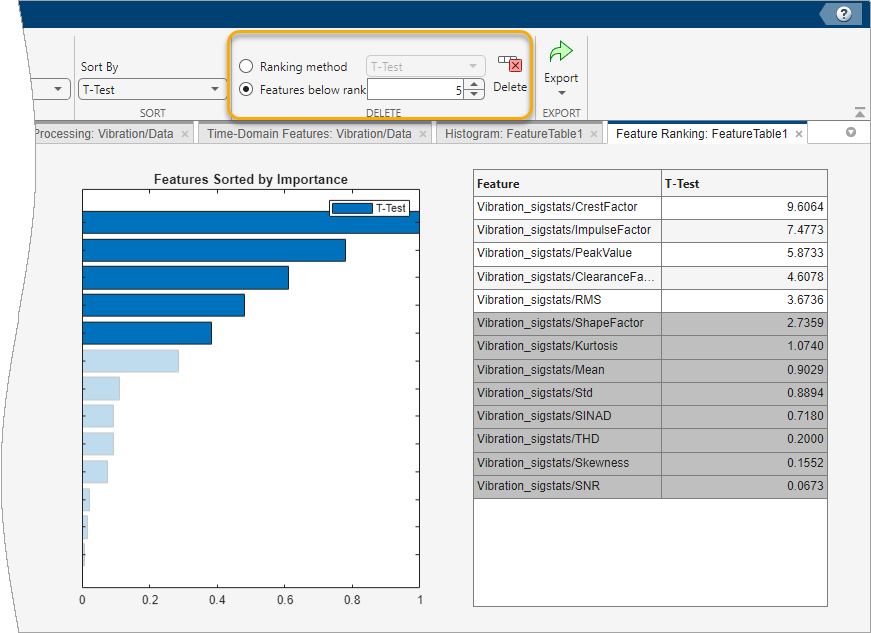Click the T-Test column header

coord(744,184)
